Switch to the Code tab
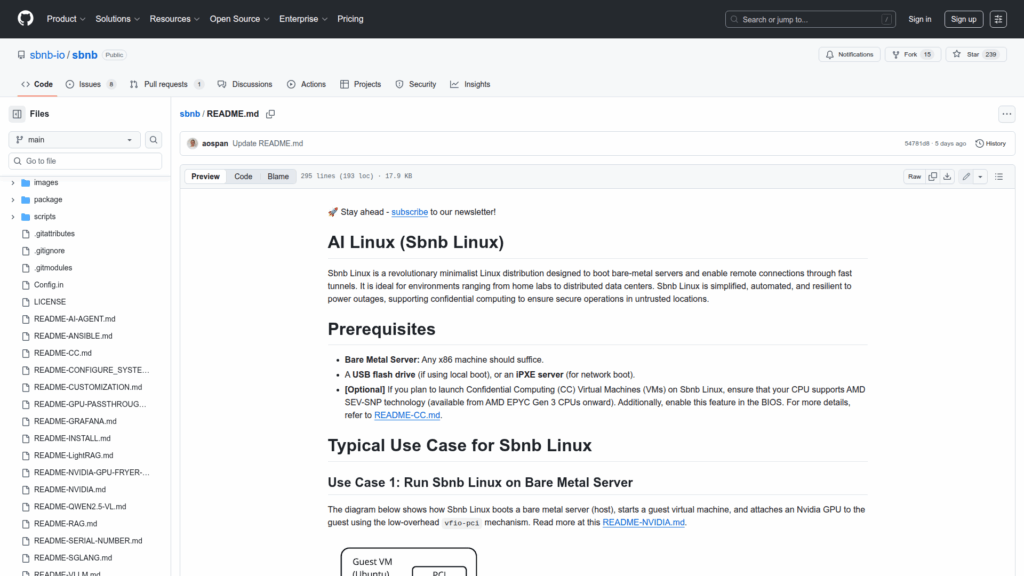Screen dimensions: 1024x576 [x=37, y=84]
